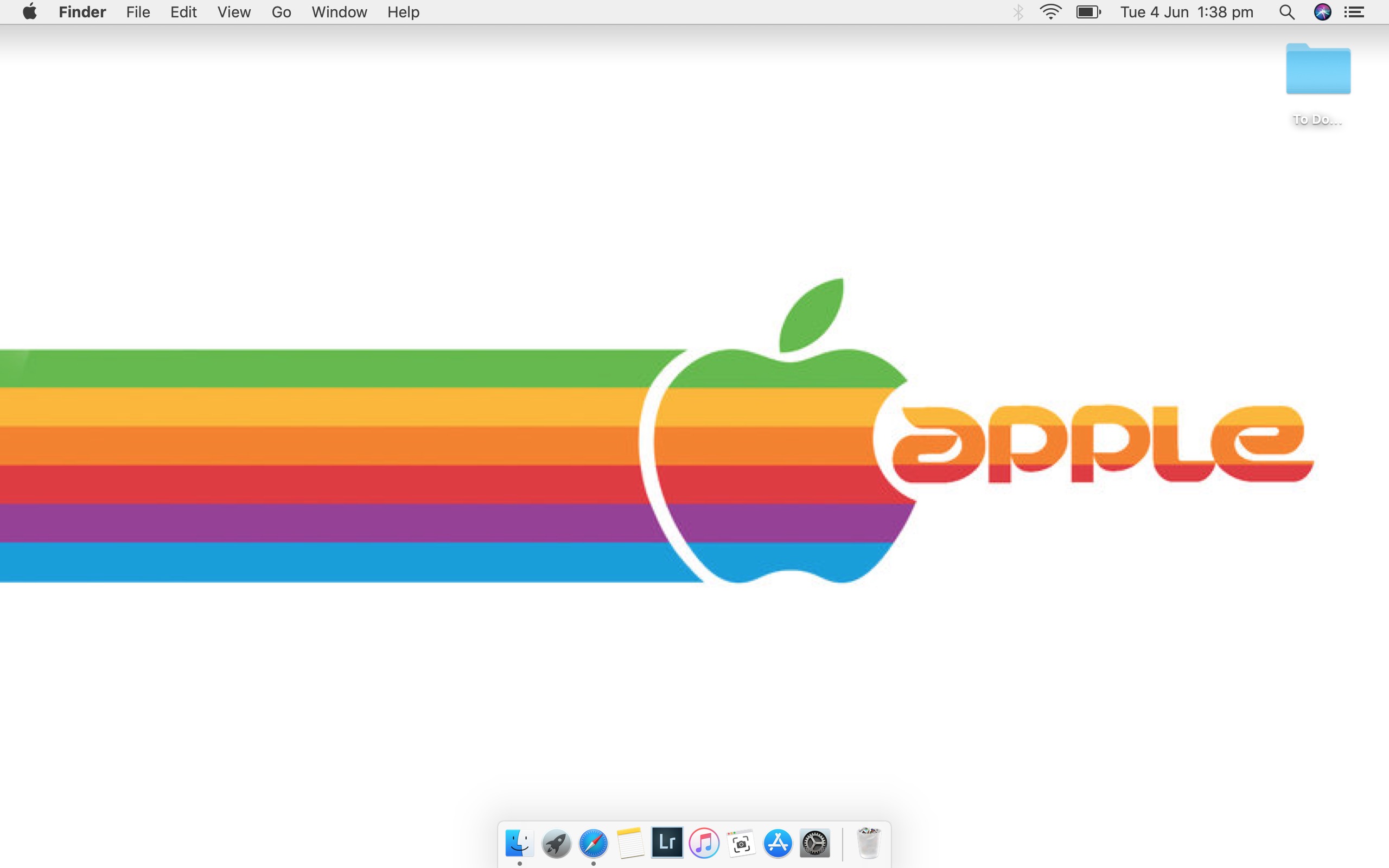Open the Go menu

pos(281,12)
